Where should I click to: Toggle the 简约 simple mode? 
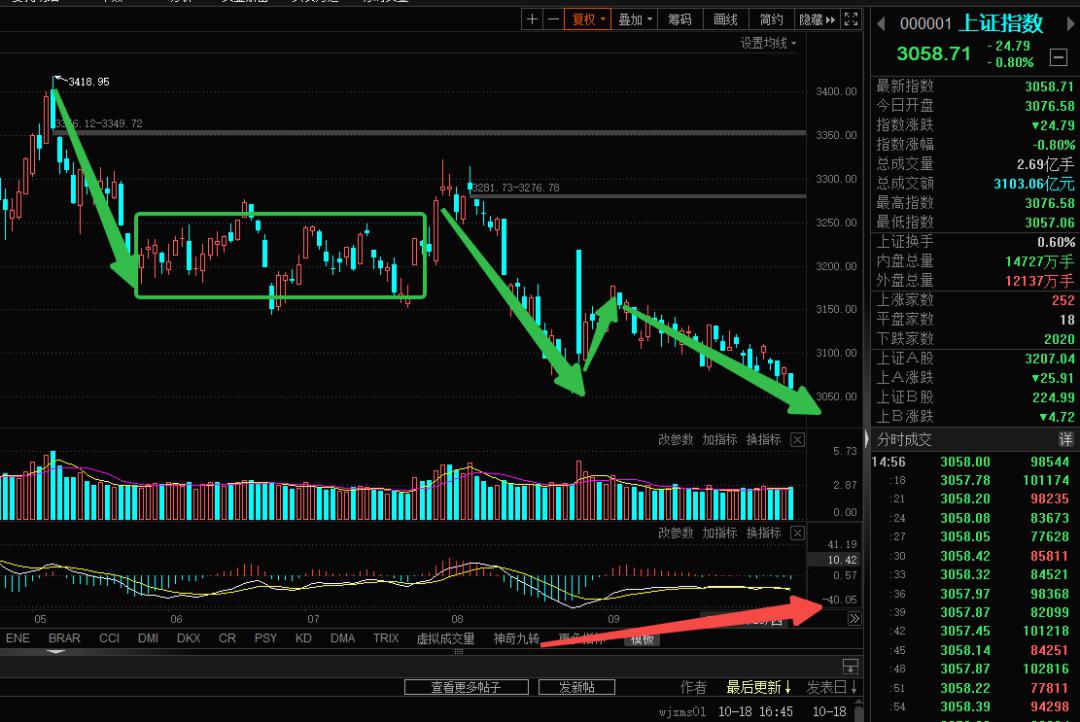click(x=771, y=19)
